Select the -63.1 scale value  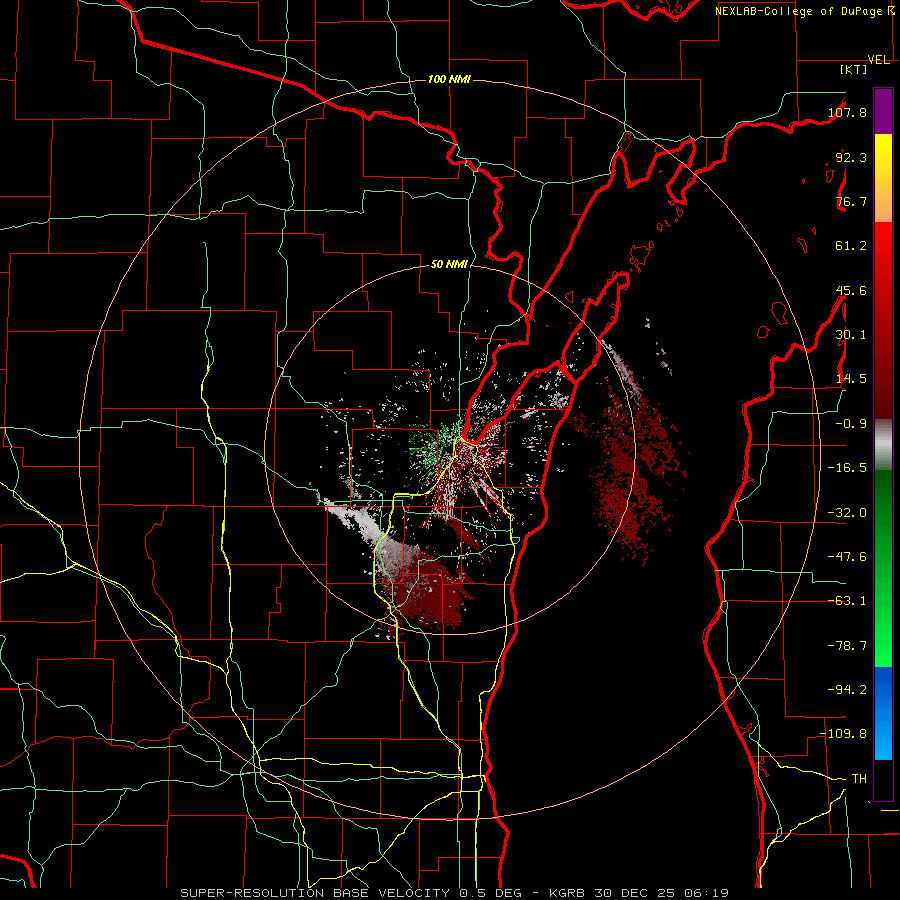[847, 601]
